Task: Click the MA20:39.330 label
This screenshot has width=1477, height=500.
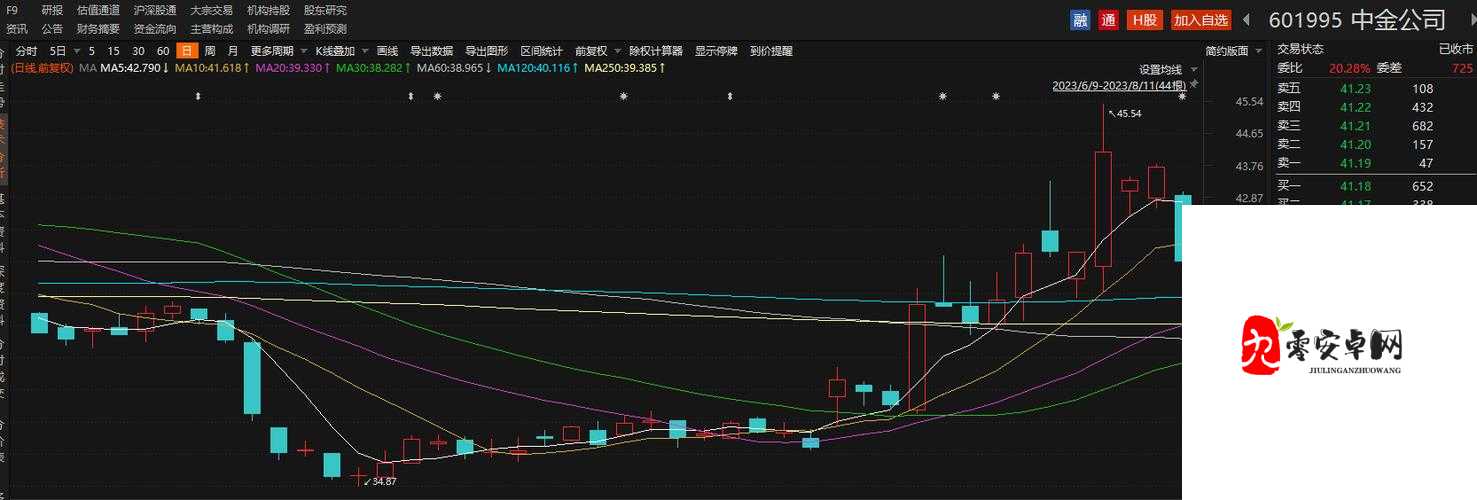Action: click(x=289, y=68)
